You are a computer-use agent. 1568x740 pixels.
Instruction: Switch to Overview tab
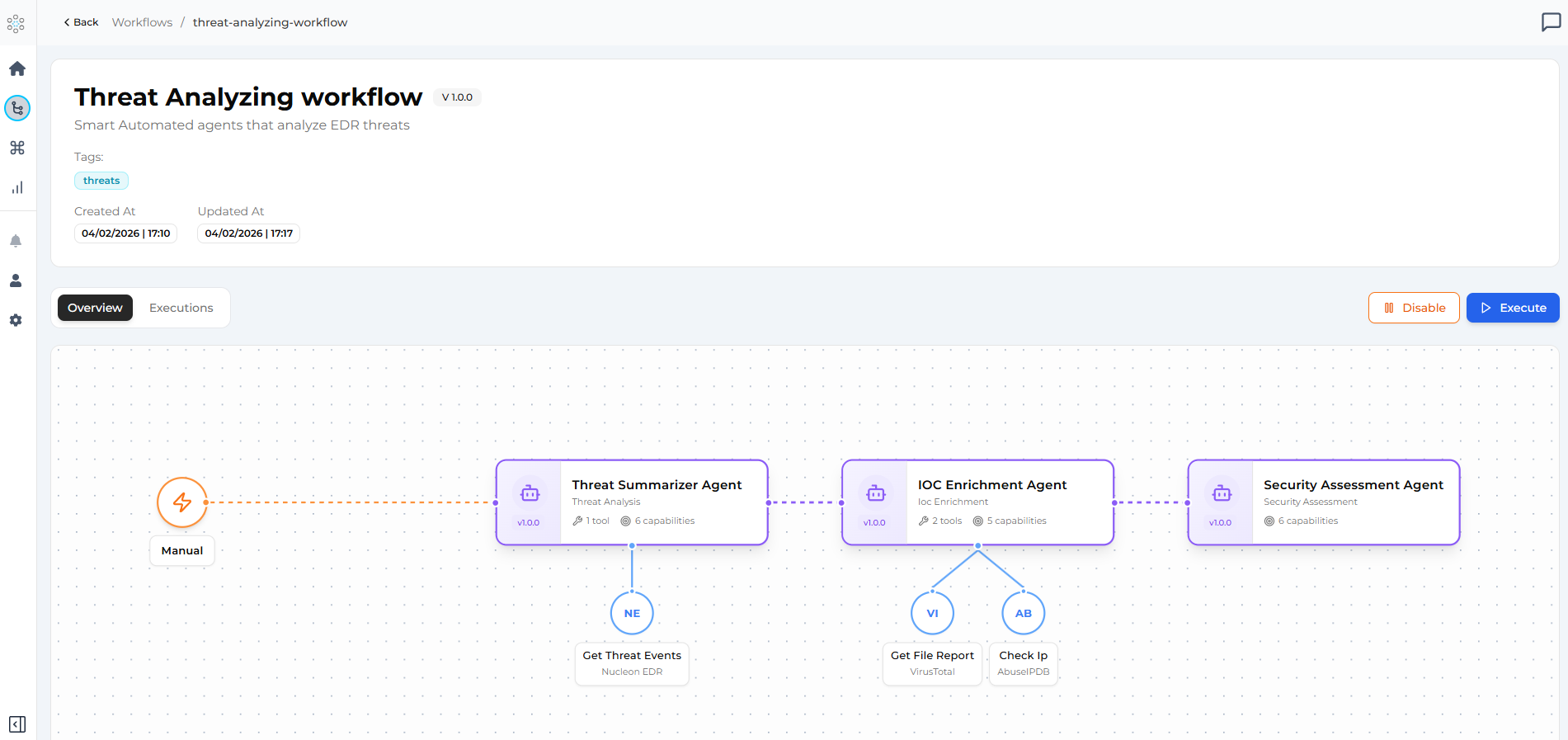coord(95,308)
